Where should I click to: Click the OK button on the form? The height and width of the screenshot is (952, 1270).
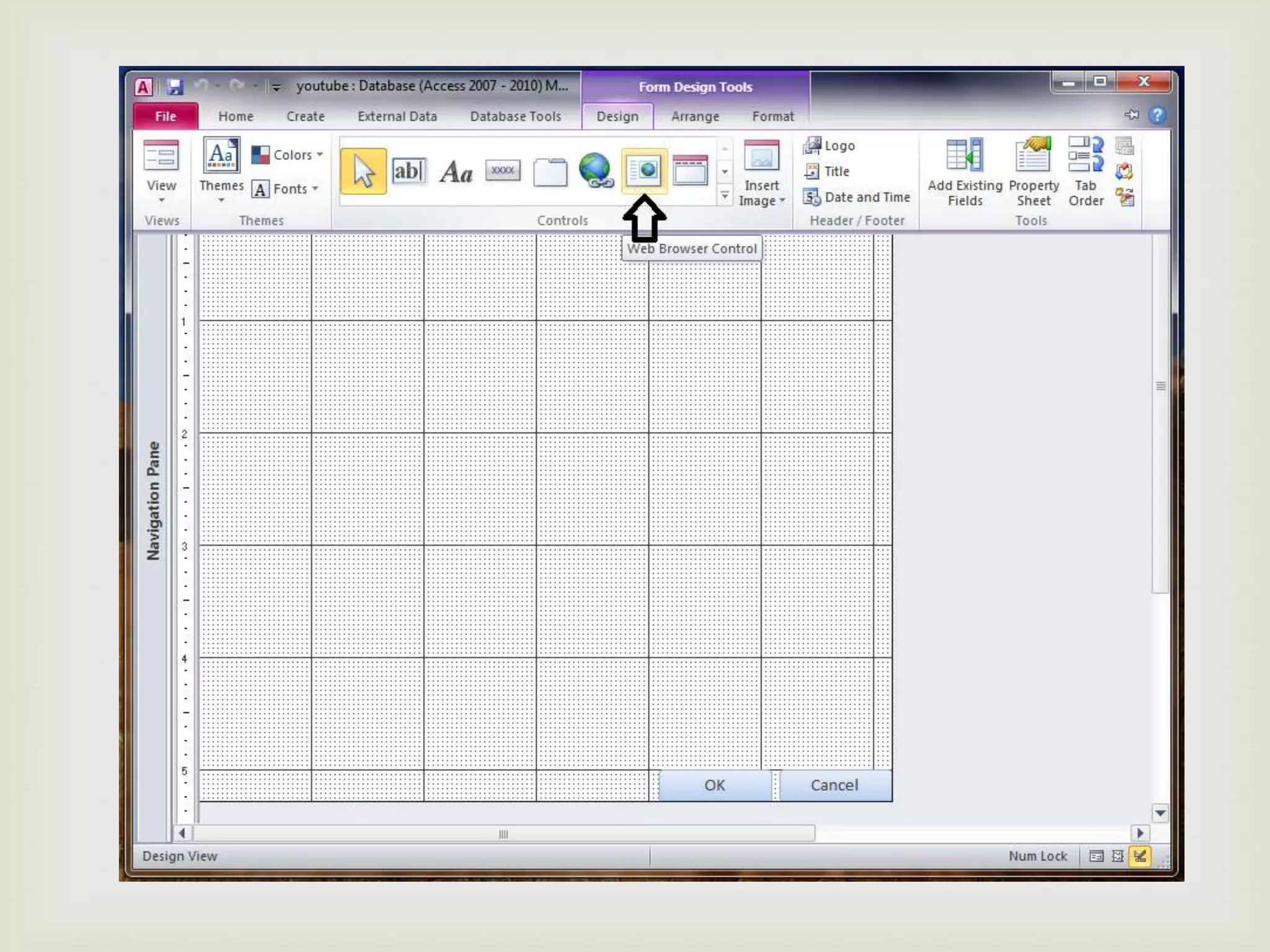pos(714,785)
